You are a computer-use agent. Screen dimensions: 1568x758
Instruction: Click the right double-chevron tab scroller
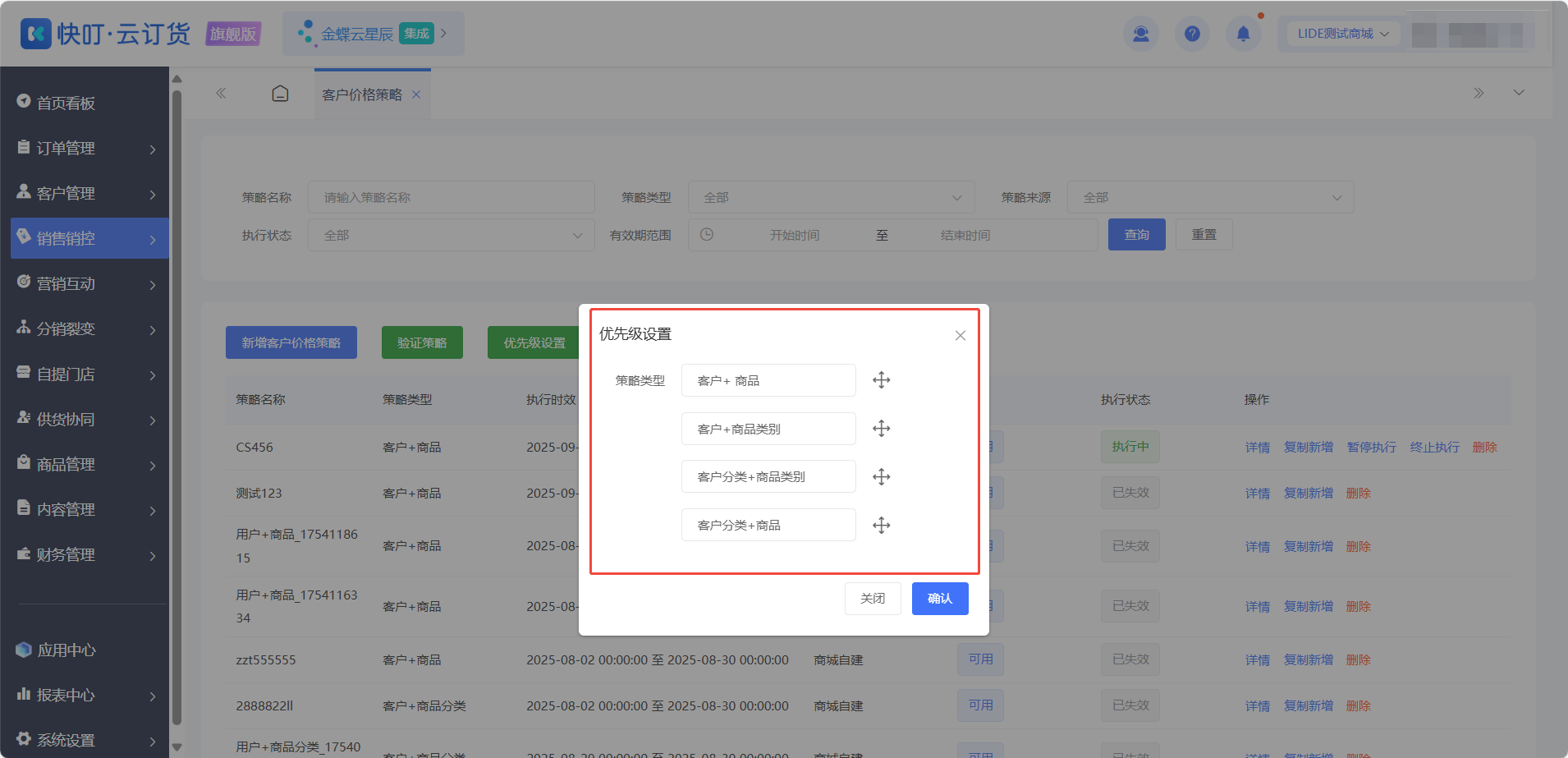[1479, 94]
